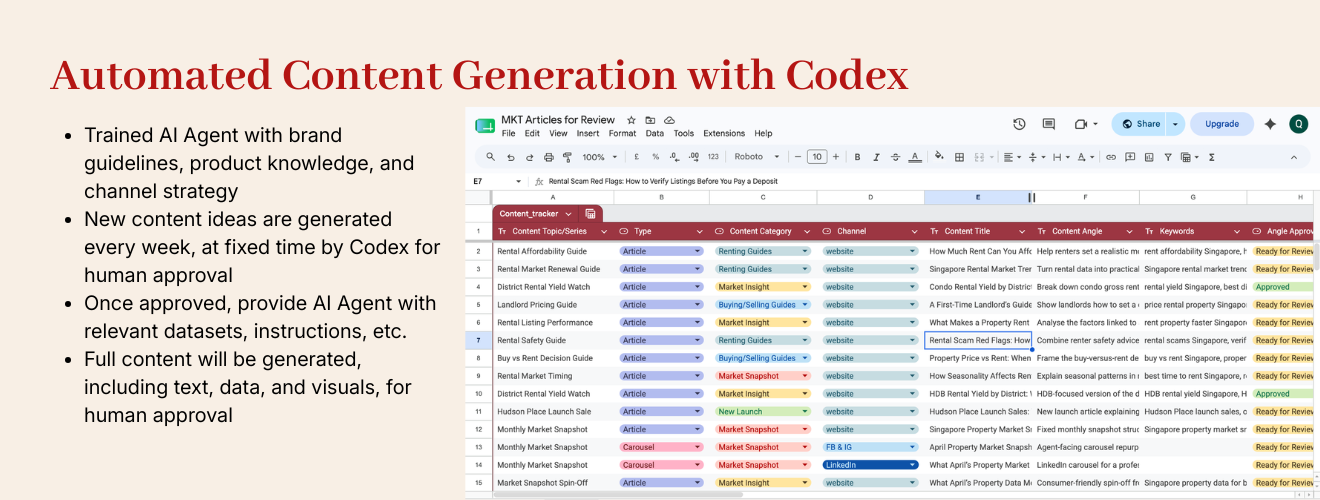The height and width of the screenshot is (500, 1320).
Task: Click the print icon
Action: point(548,157)
